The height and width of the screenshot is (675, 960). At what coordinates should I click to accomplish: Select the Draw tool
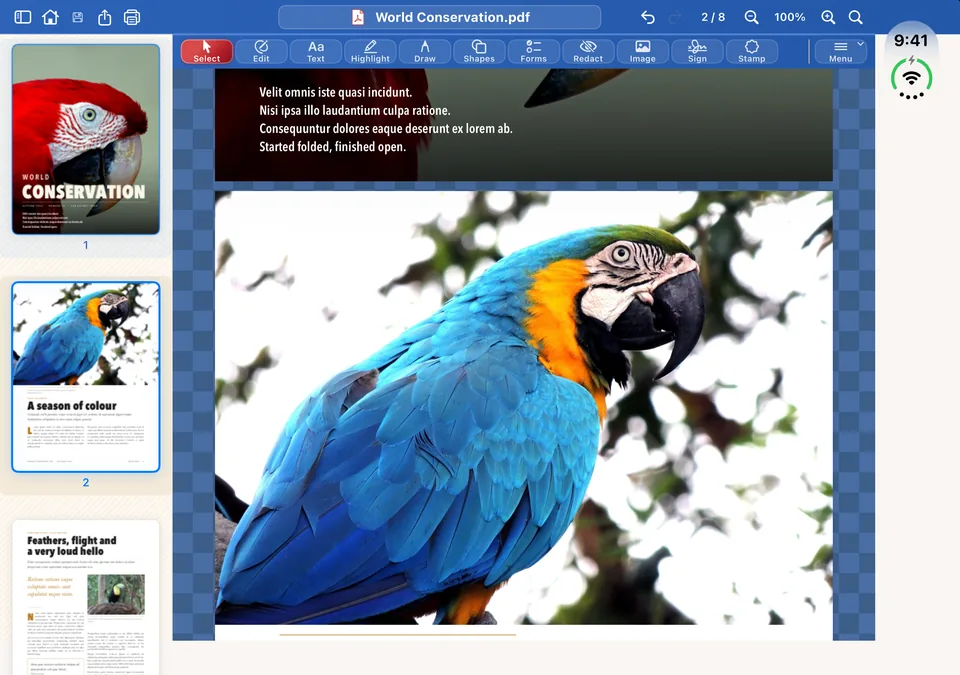[x=425, y=51]
